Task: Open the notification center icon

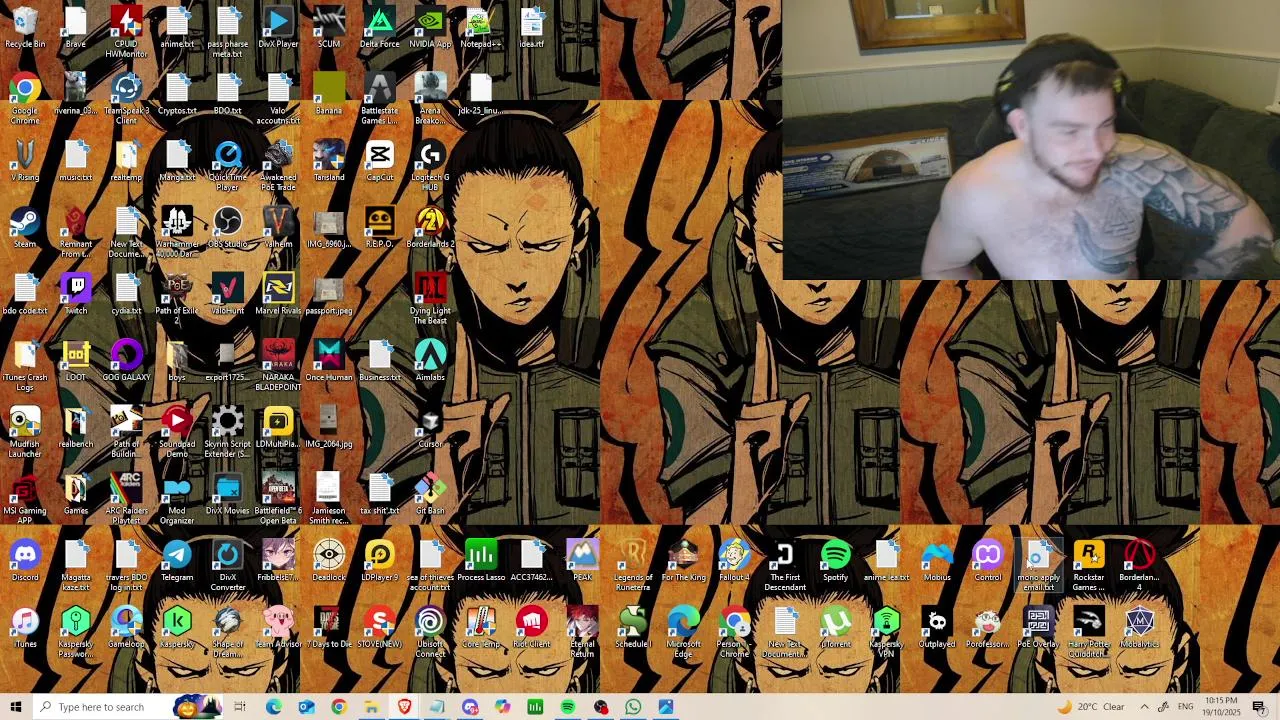Action: 1259,707
